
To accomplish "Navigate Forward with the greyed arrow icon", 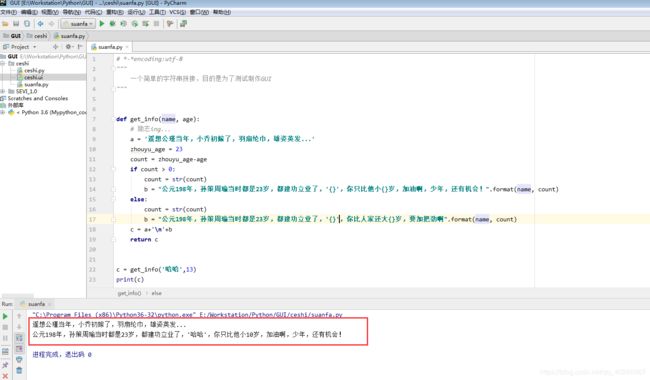I will tap(51, 24).
